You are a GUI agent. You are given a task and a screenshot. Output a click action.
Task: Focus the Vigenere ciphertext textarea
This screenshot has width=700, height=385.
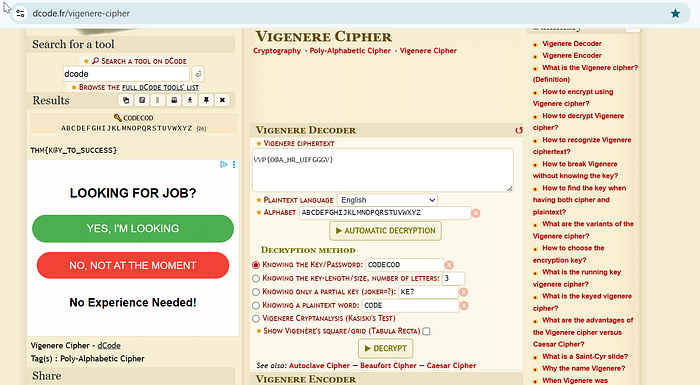(383, 170)
